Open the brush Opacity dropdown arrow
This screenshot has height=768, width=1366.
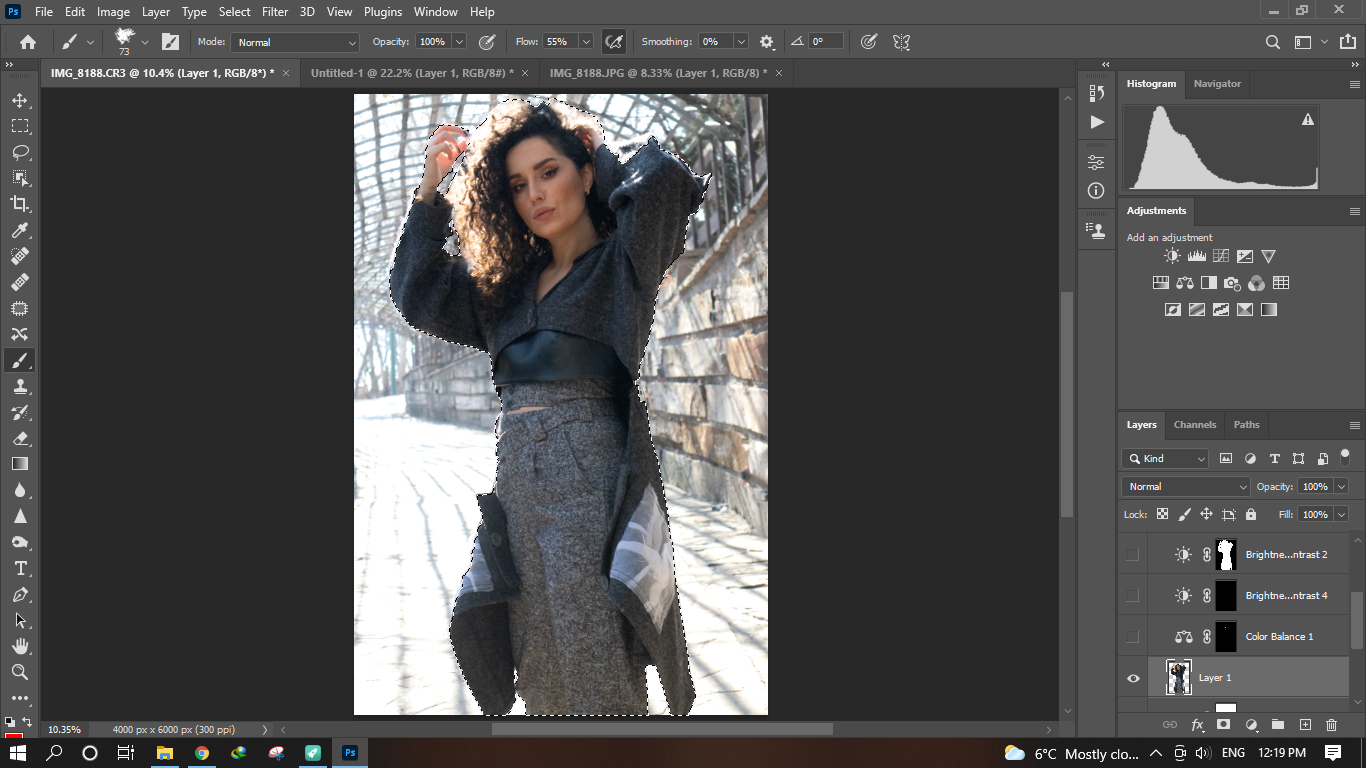(x=459, y=42)
